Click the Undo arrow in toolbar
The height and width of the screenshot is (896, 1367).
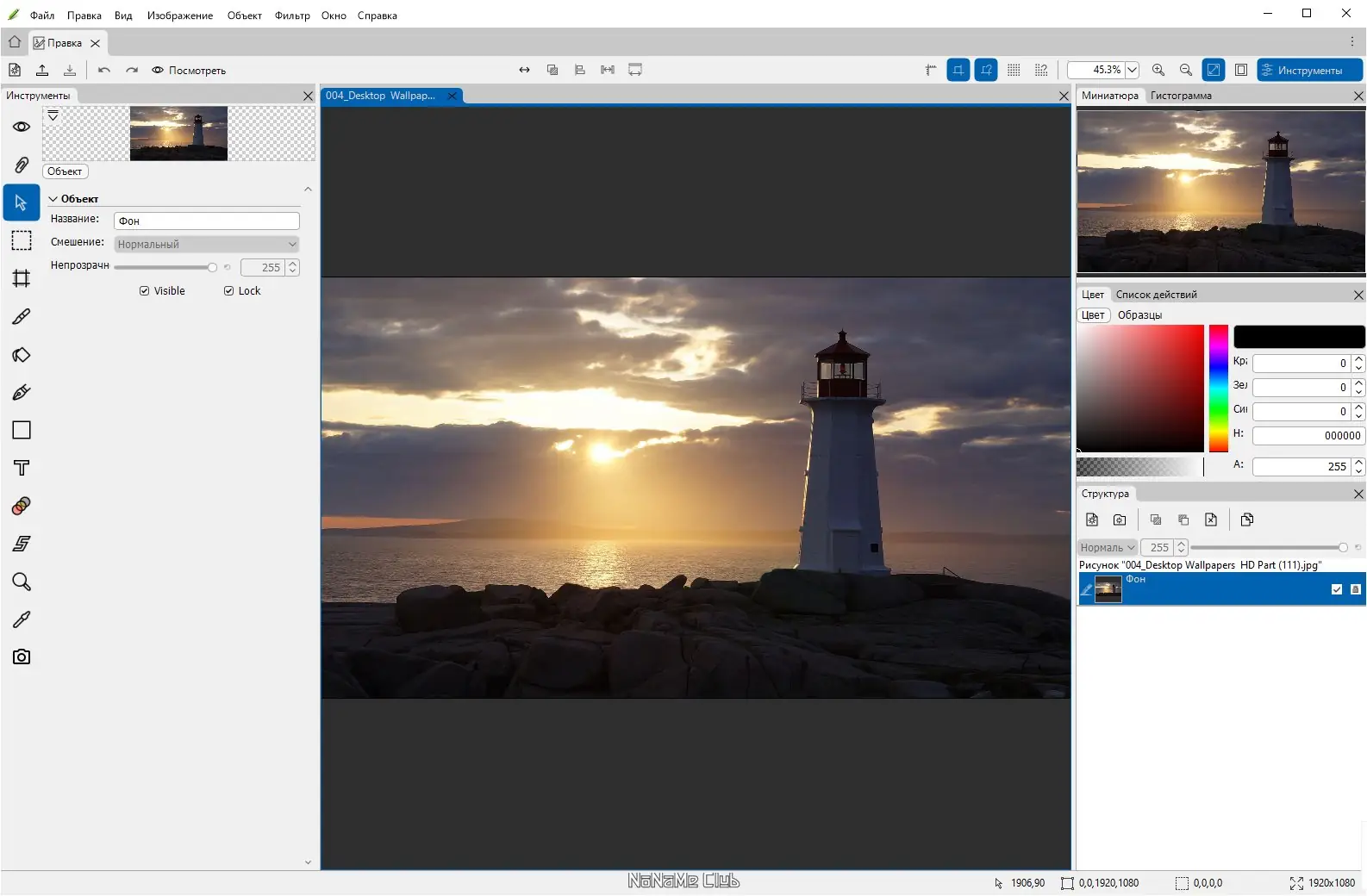click(104, 71)
